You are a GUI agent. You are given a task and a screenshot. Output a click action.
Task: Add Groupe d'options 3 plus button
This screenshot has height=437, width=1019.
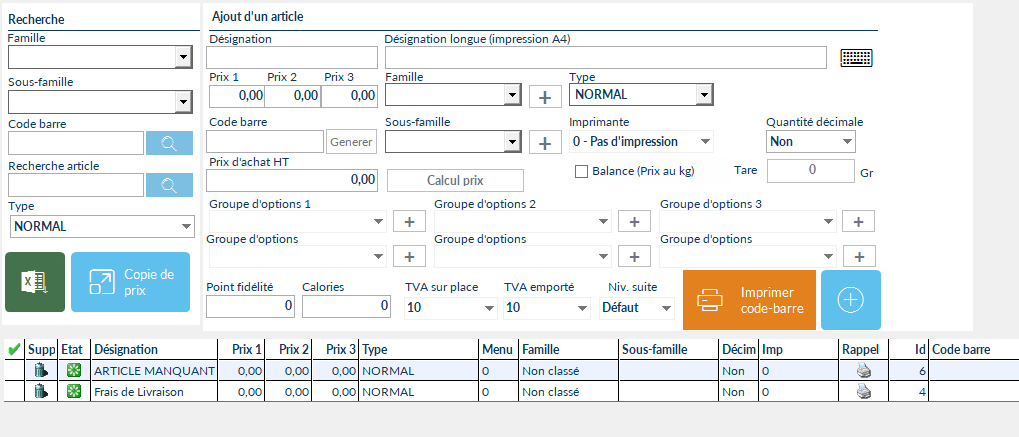pyautogui.click(x=858, y=221)
